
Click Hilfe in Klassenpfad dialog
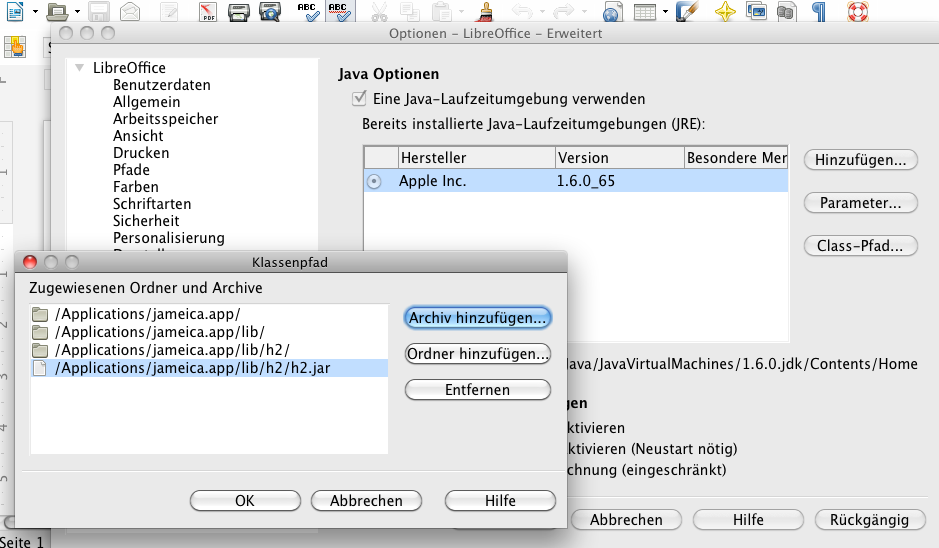tap(501, 501)
